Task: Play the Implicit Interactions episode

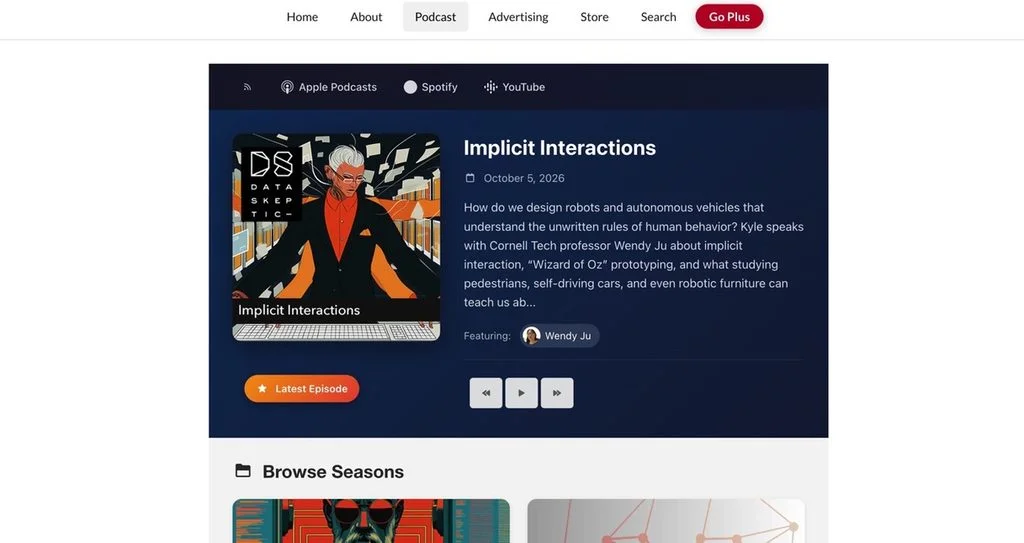Action: tap(521, 393)
